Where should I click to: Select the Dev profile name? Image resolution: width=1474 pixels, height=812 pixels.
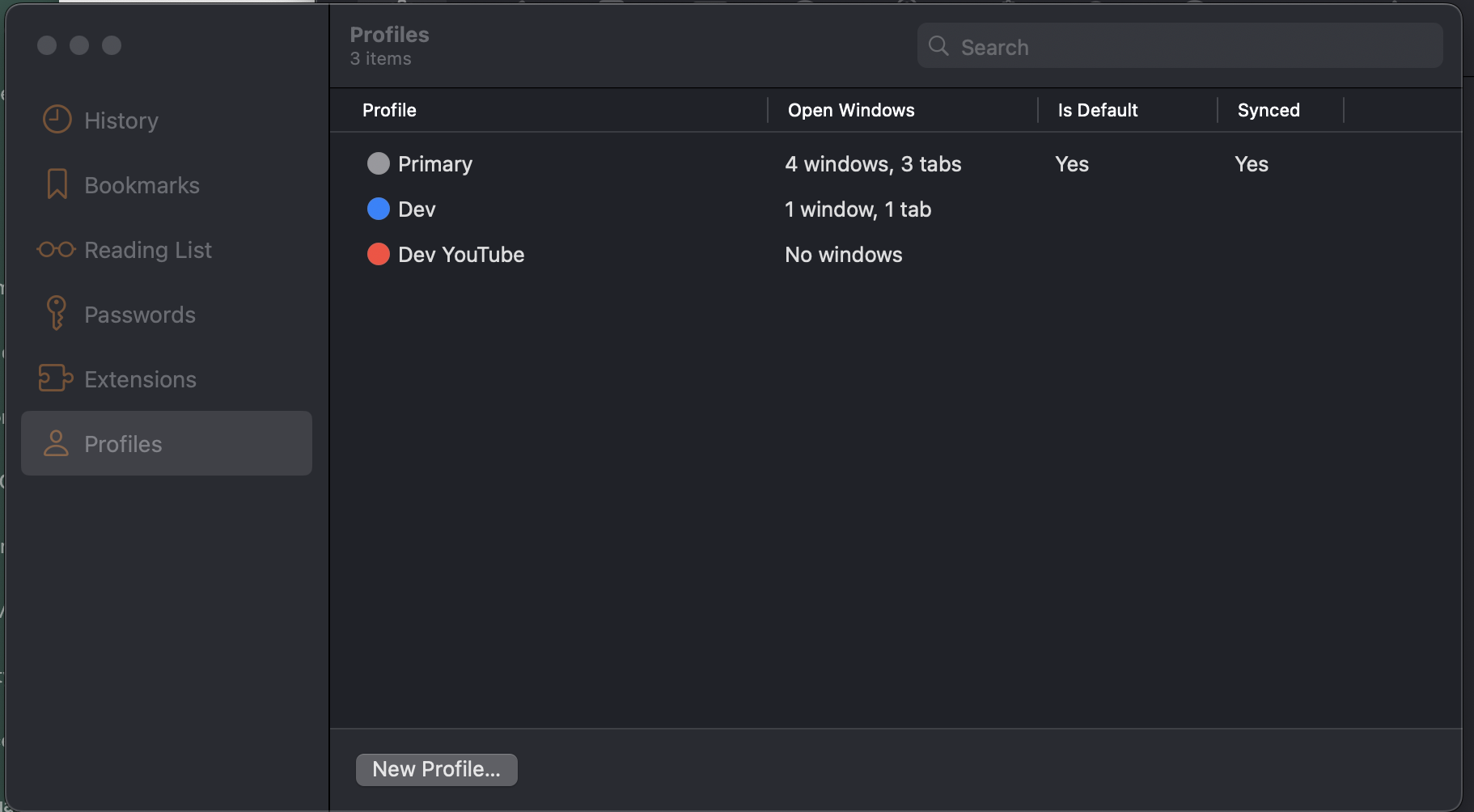[417, 209]
